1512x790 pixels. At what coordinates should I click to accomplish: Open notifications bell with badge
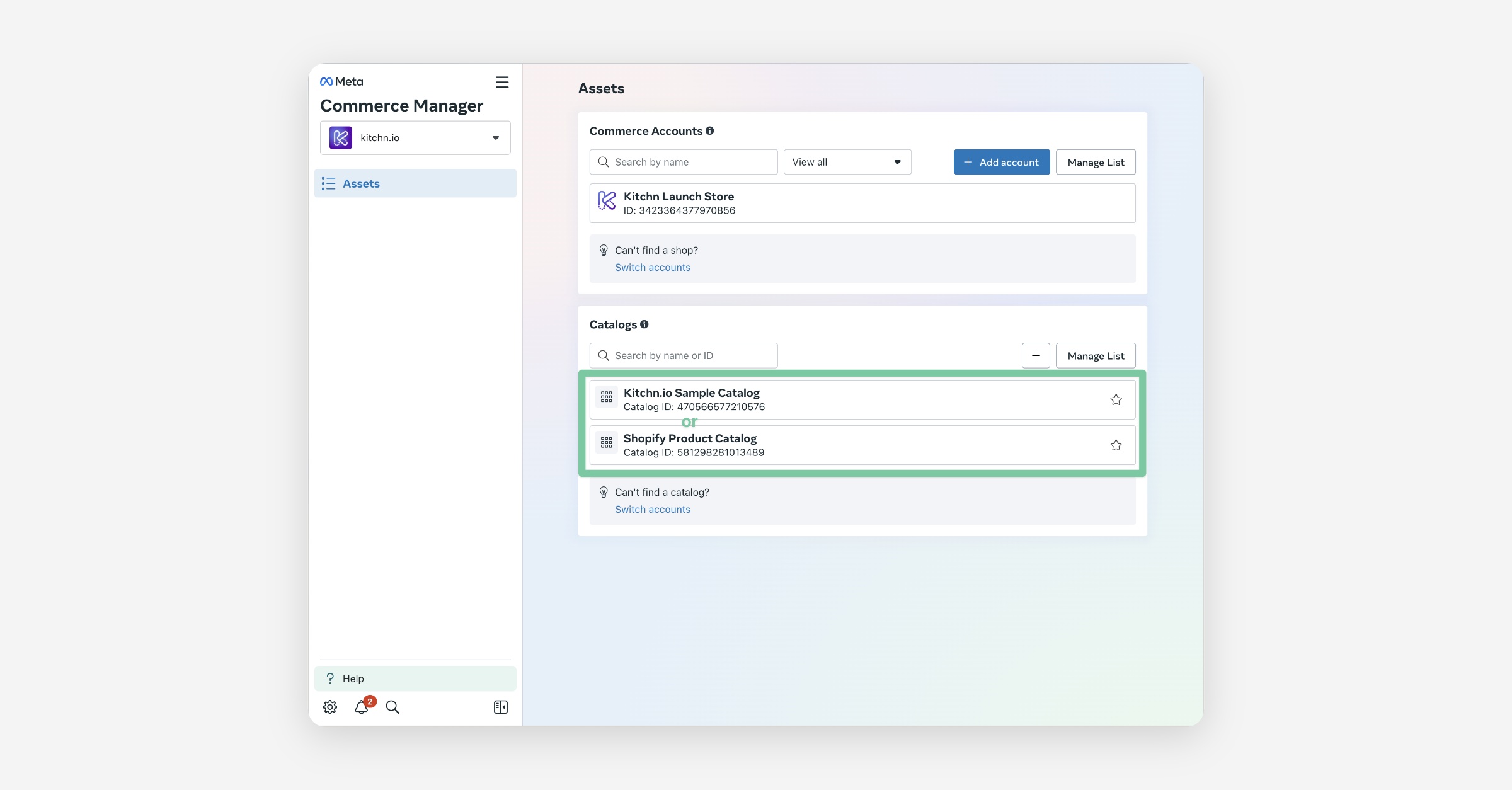[362, 707]
